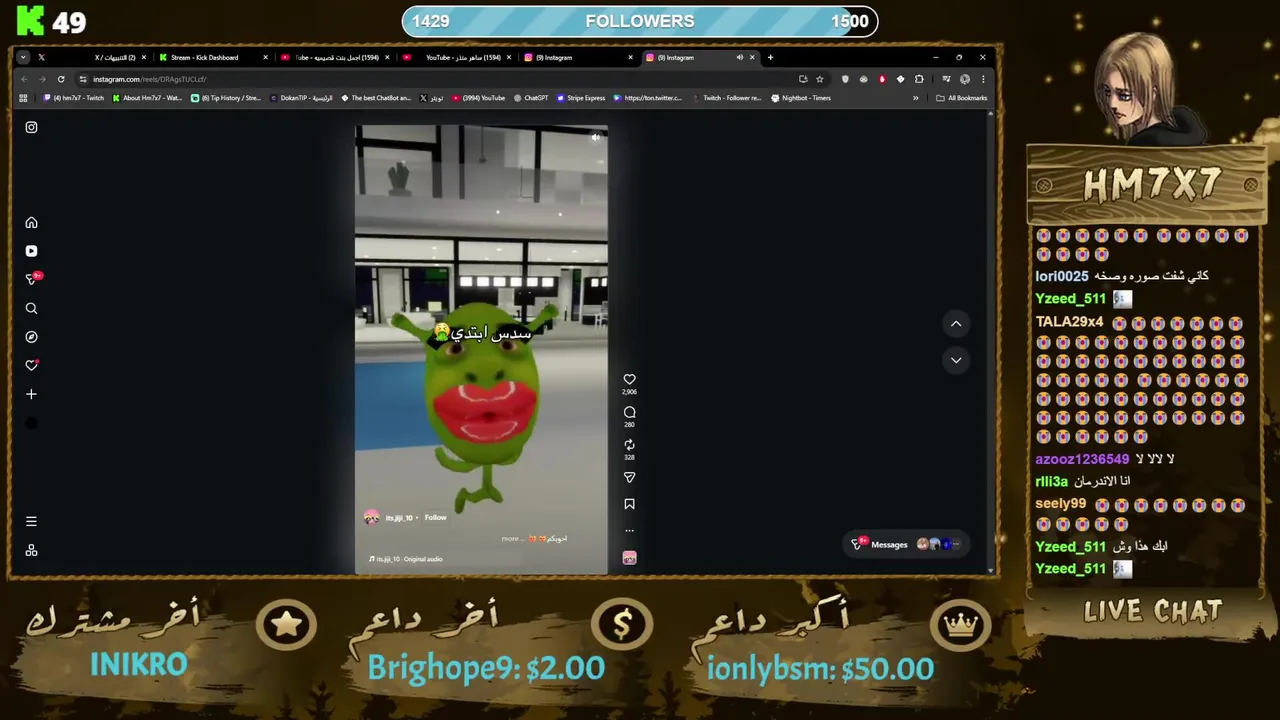This screenshot has width=1280, height=720.
Task: Open the Nightbot - Timers bookmark
Action: pos(801,98)
